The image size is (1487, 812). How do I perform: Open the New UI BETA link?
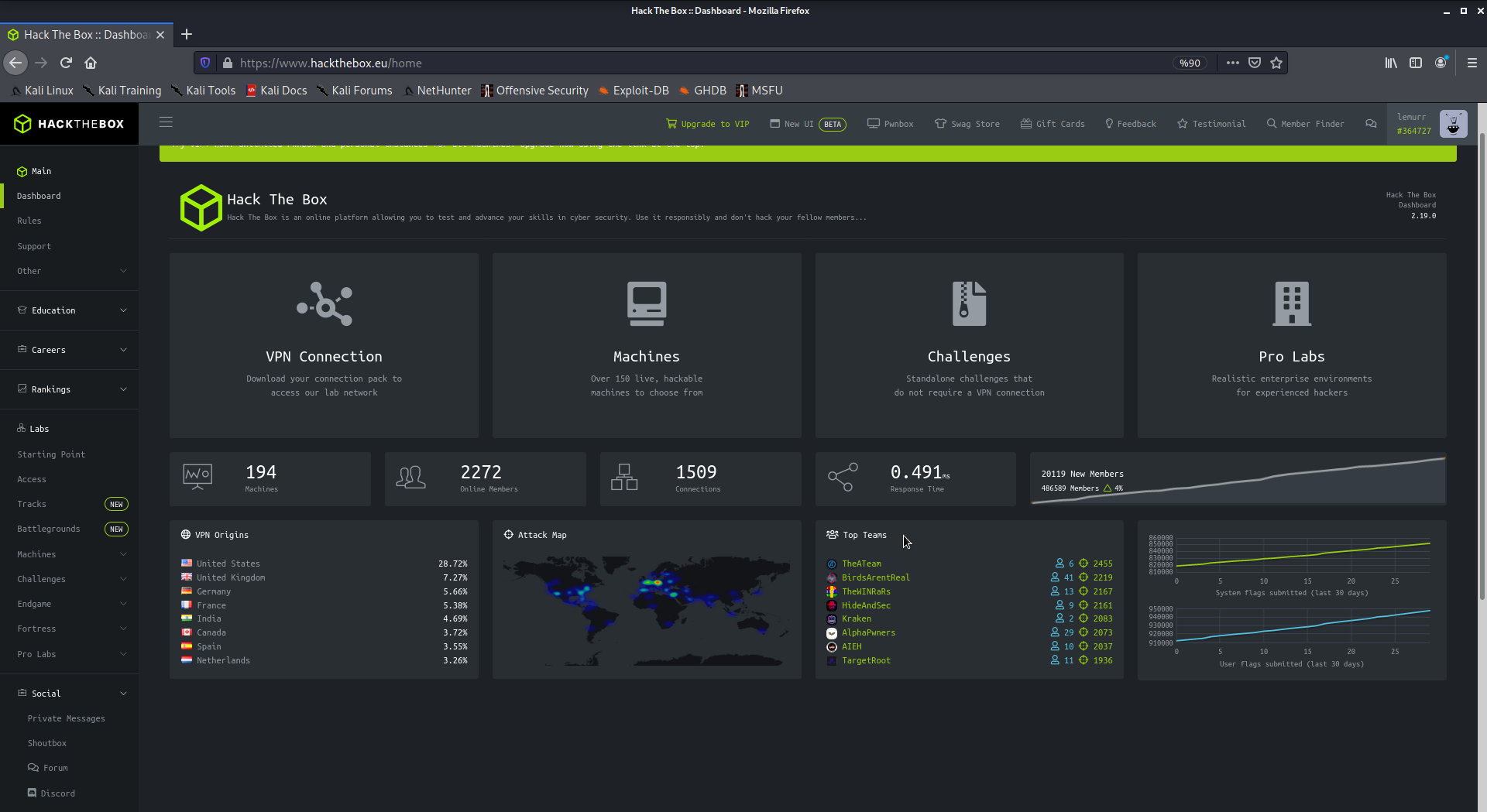pos(808,124)
